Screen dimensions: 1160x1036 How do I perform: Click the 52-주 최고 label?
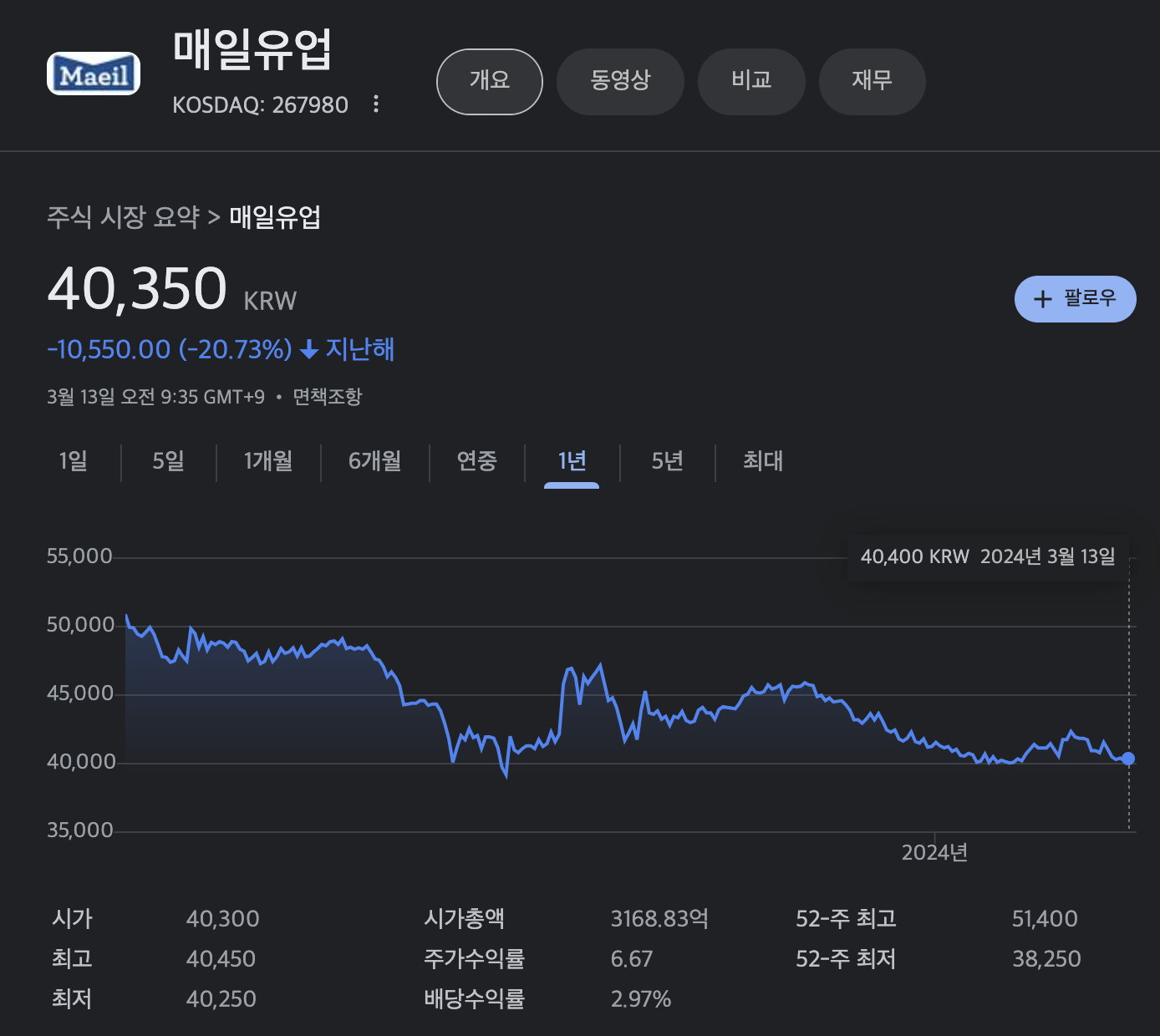[846, 919]
